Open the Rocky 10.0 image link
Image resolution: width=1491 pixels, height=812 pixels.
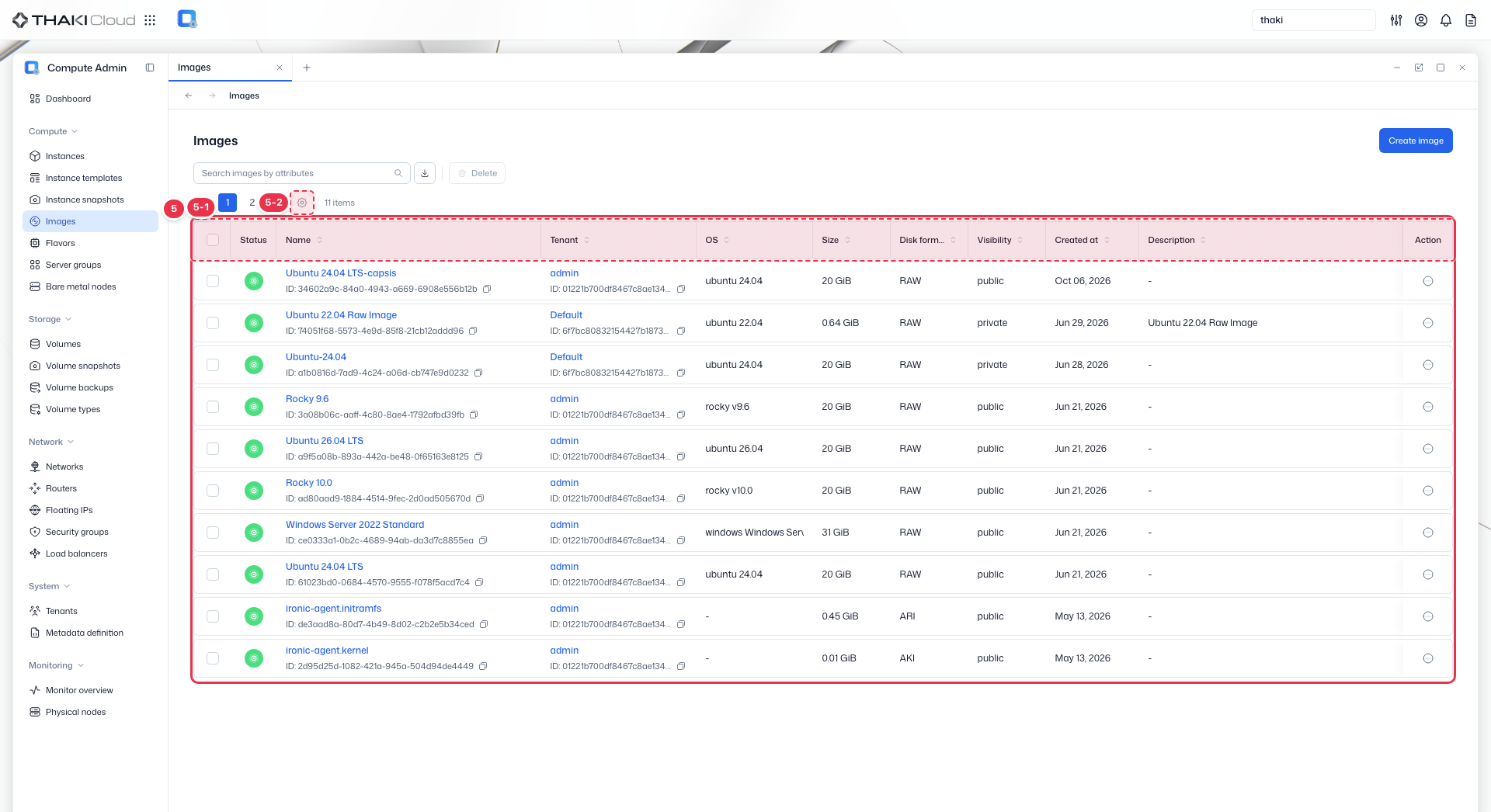[308, 483]
